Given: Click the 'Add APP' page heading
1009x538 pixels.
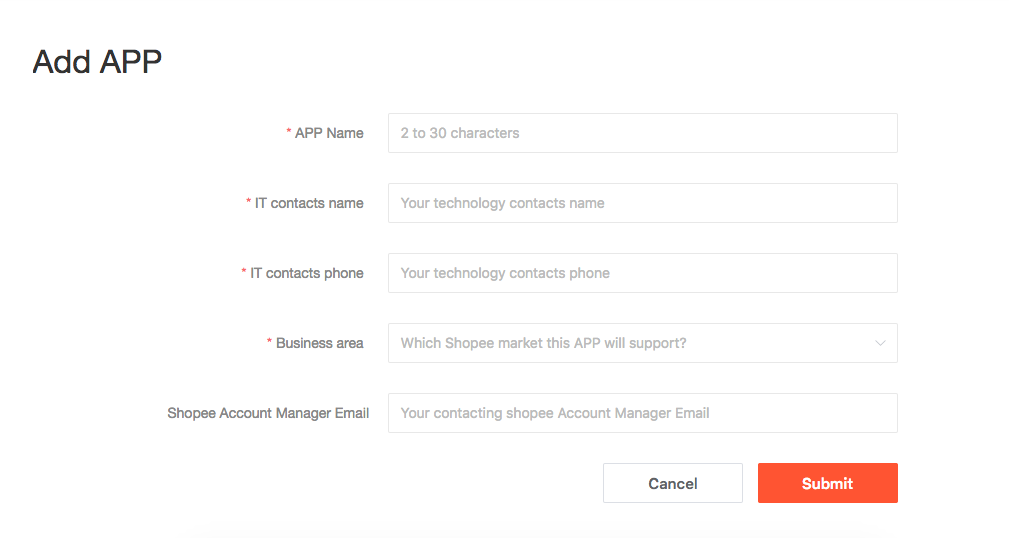Looking at the screenshot, I should (x=97, y=62).
